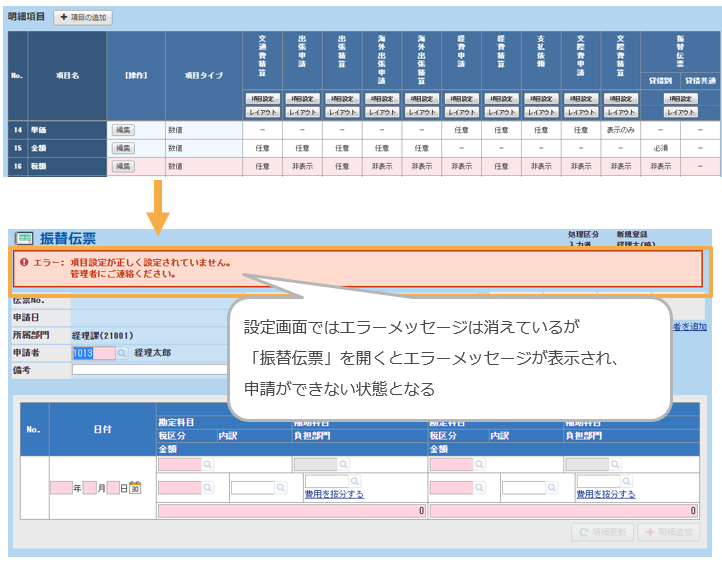This screenshot has width=722, height=567.
Task: Click right 費用を按分する link
Action: point(606,494)
